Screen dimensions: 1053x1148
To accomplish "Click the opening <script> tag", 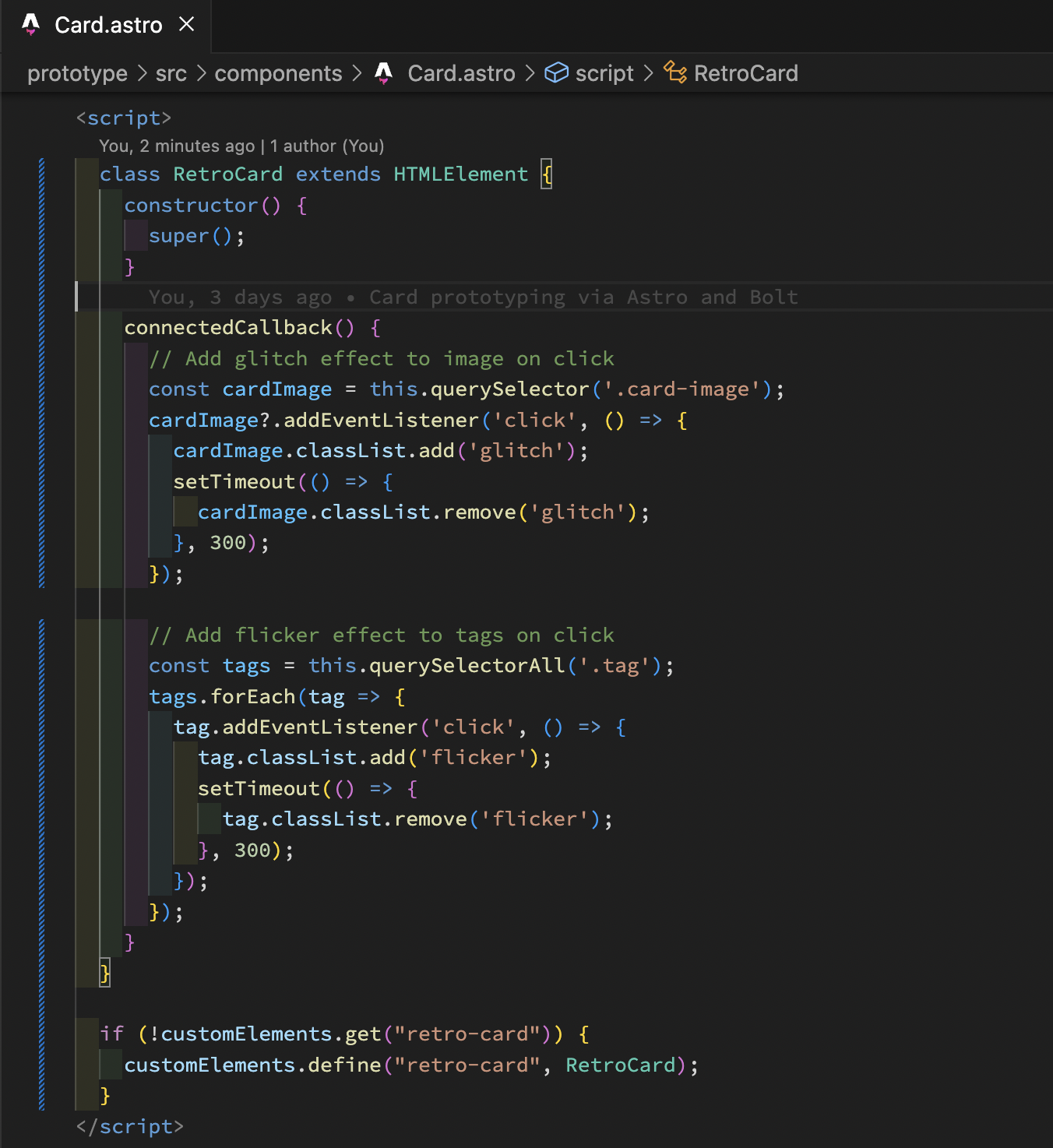I will [x=124, y=118].
